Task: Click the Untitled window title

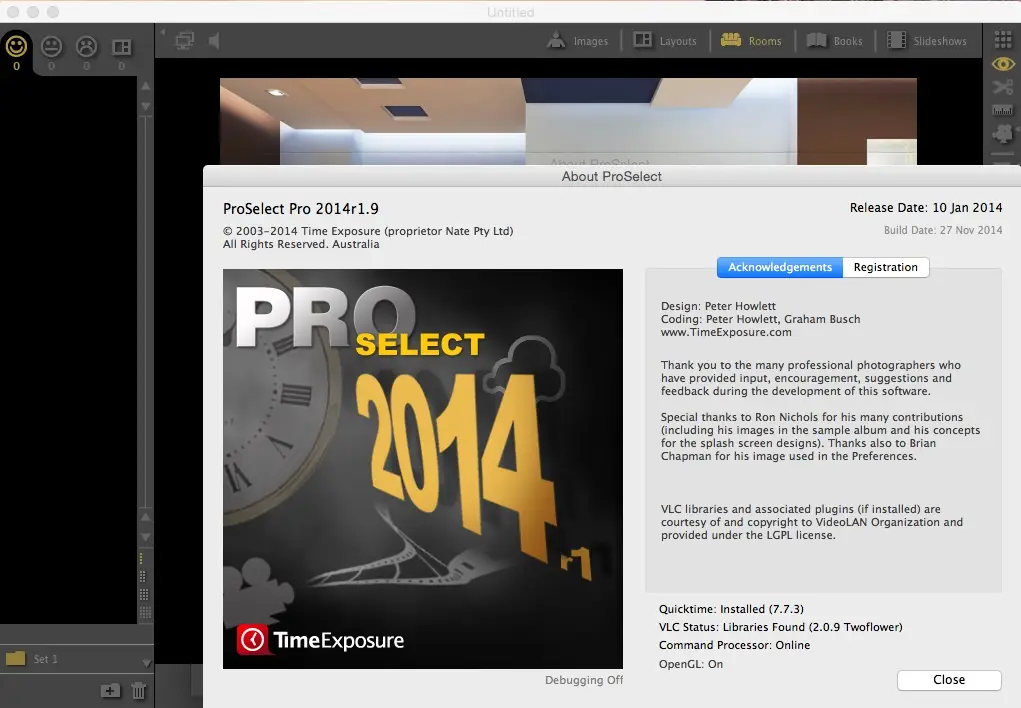Action: click(510, 12)
